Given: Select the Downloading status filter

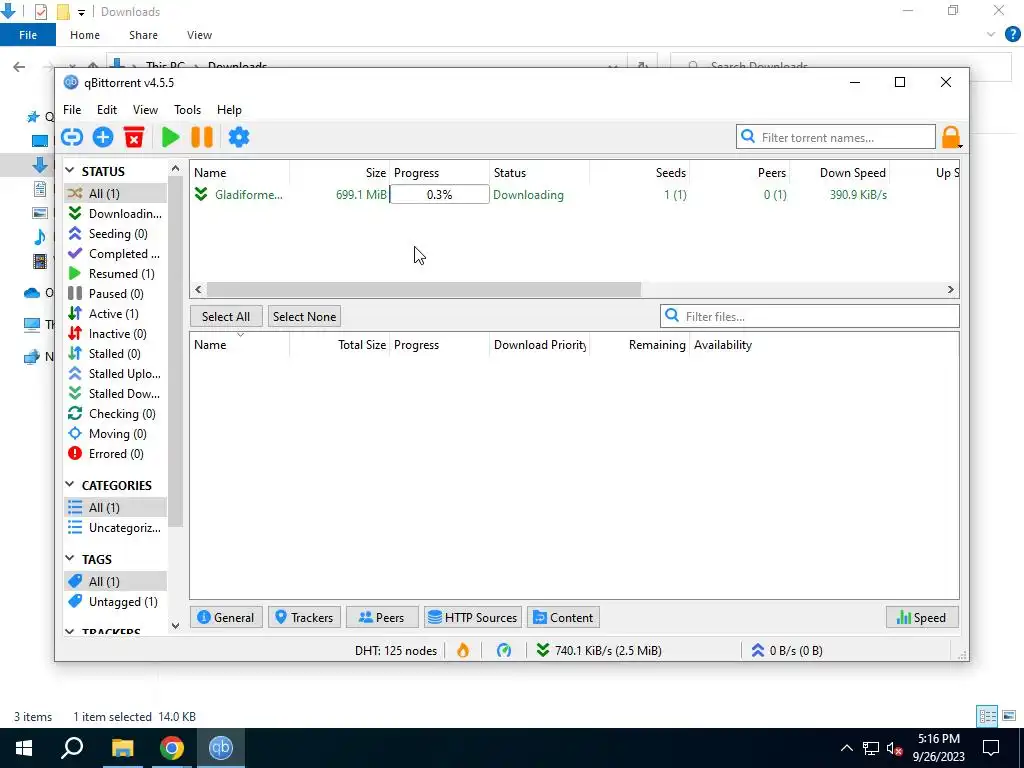Looking at the screenshot, I should point(116,214).
